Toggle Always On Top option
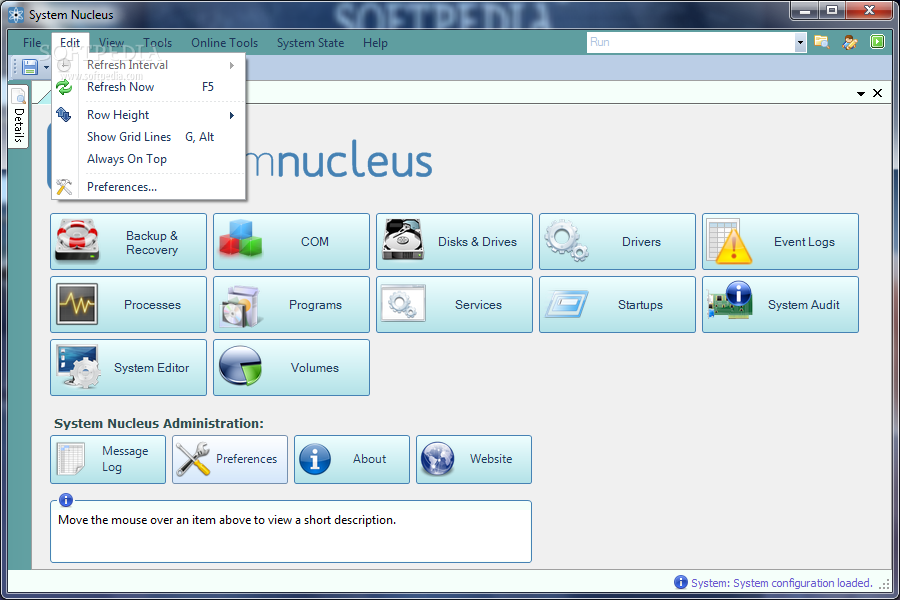Image resolution: width=900 pixels, height=600 pixels. pos(149,159)
